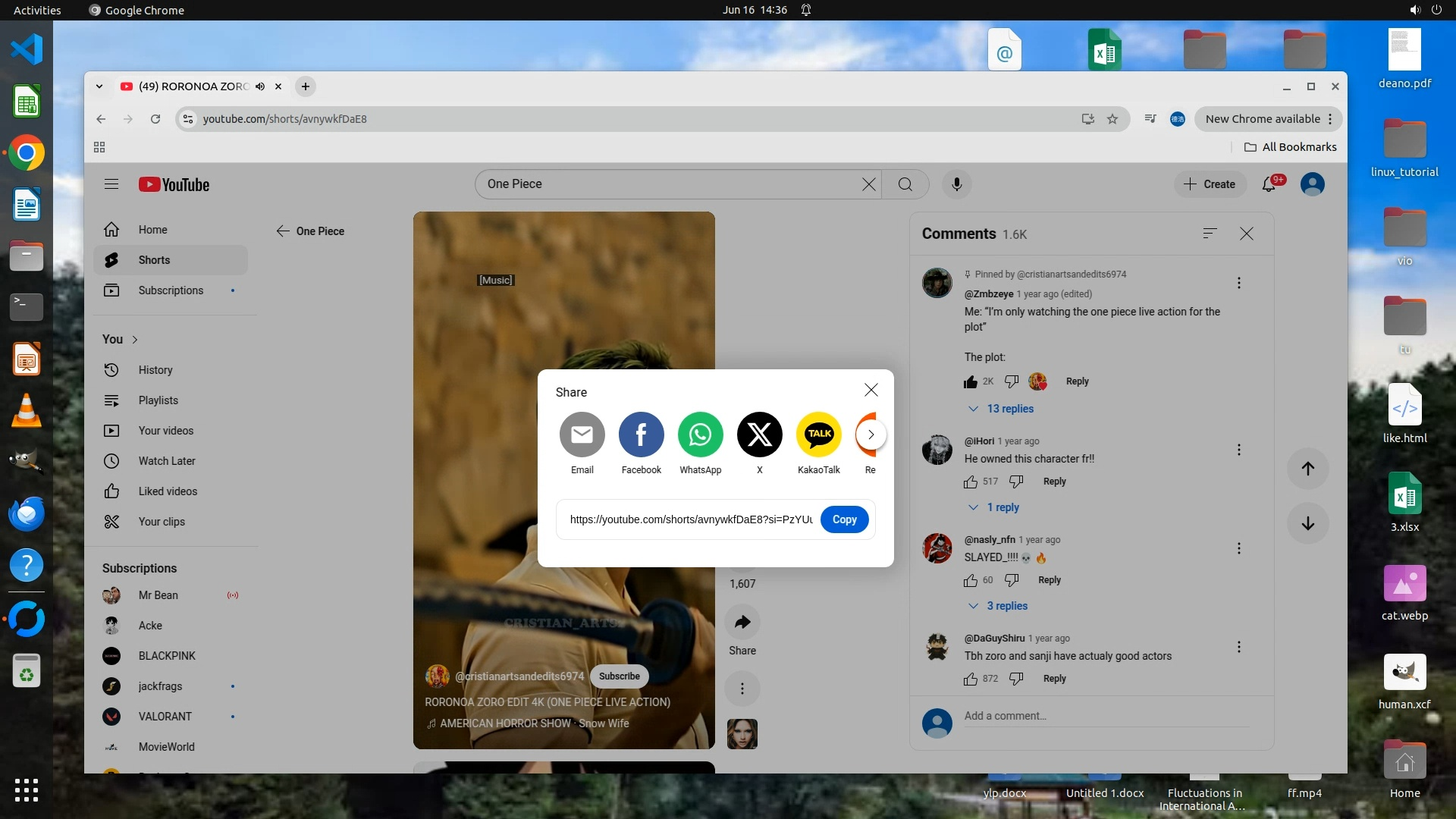
Task: Click the voice search microphone icon
Action: point(956,184)
